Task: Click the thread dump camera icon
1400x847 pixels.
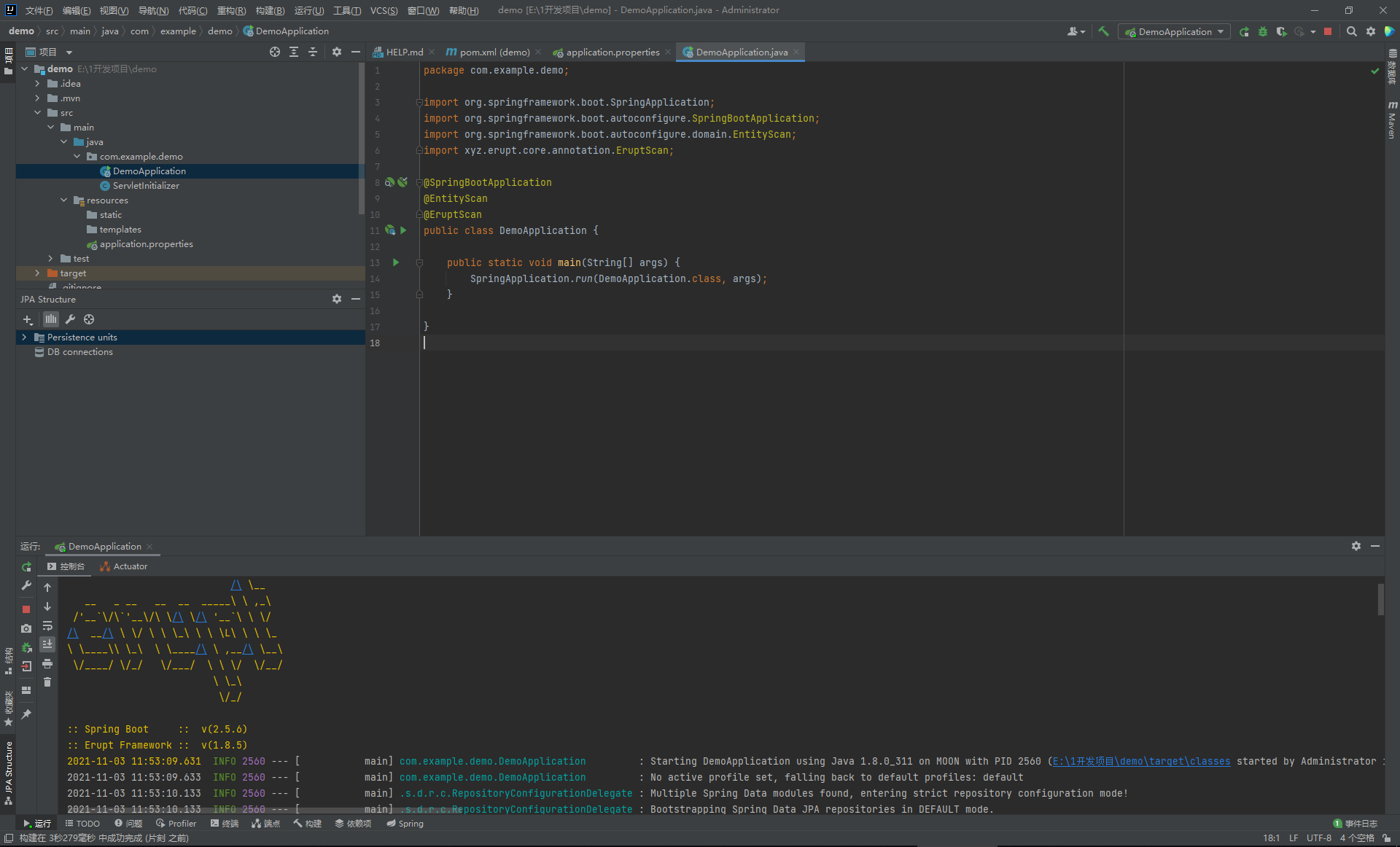Action: [26, 628]
